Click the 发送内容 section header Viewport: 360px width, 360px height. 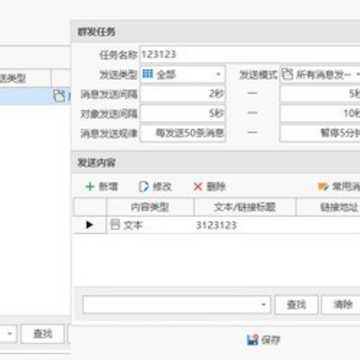216,163
